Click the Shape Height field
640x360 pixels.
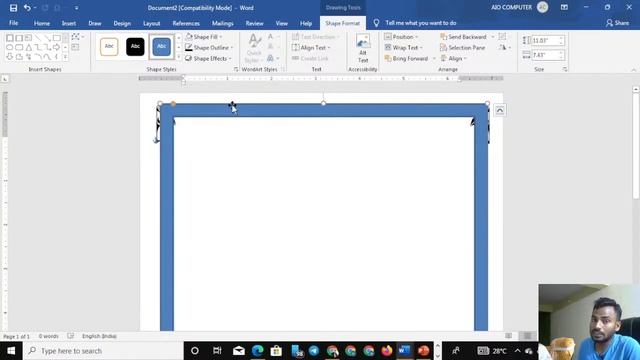[x=545, y=40]
